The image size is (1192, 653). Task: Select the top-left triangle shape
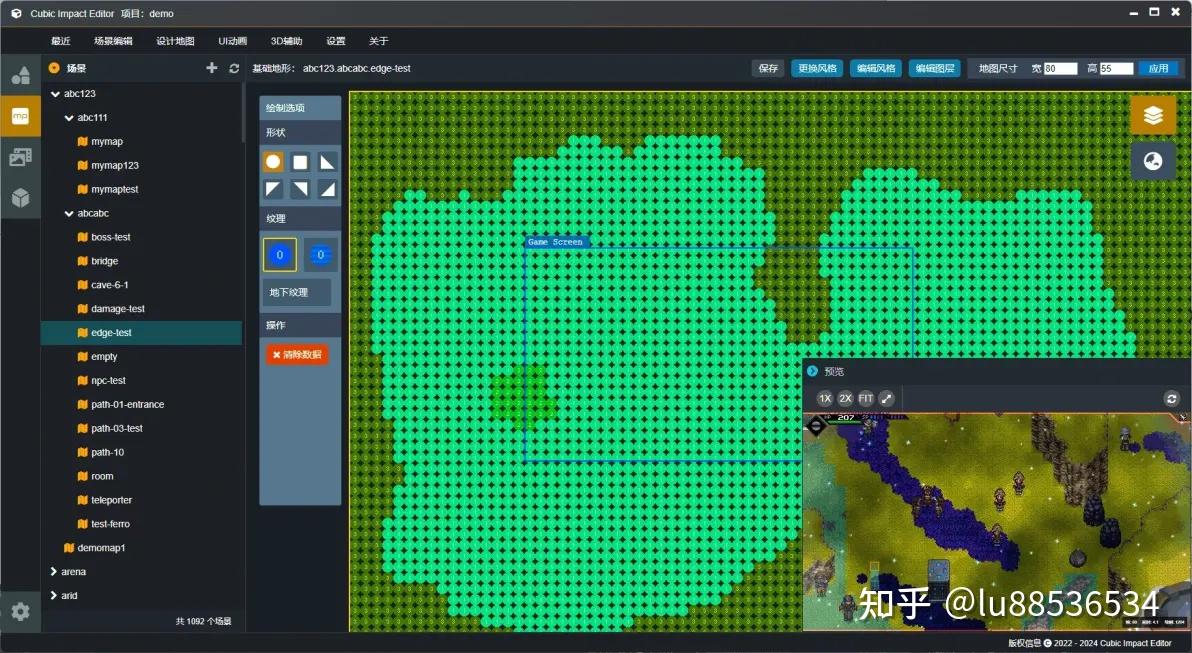point(274,189)
